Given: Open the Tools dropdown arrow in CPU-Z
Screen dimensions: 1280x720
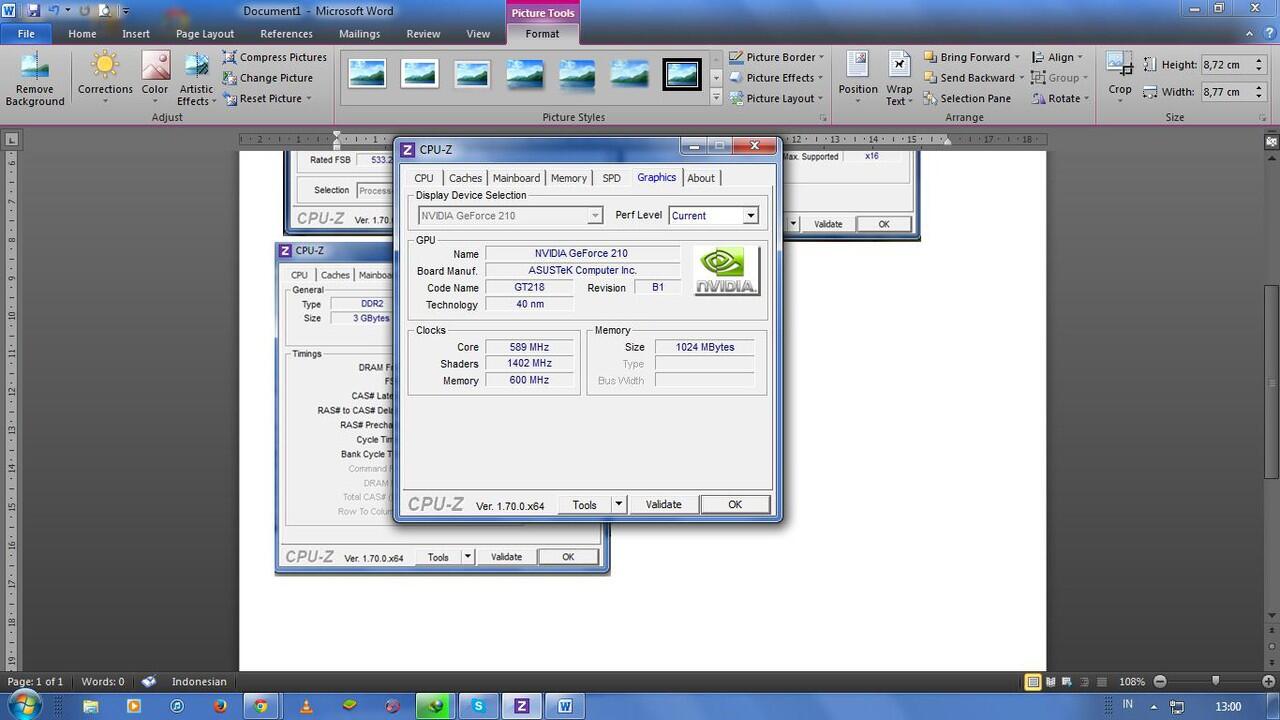Looking at the screenshot, I should pos(618,505).
